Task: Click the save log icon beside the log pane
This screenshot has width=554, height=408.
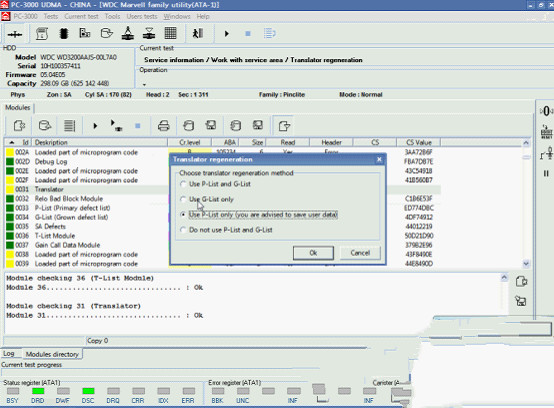Action: 521,301
